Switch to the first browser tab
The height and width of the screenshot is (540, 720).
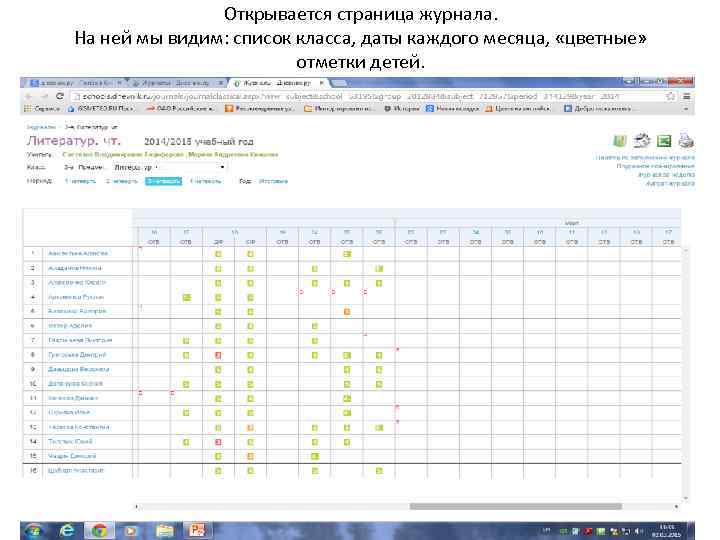76,83
